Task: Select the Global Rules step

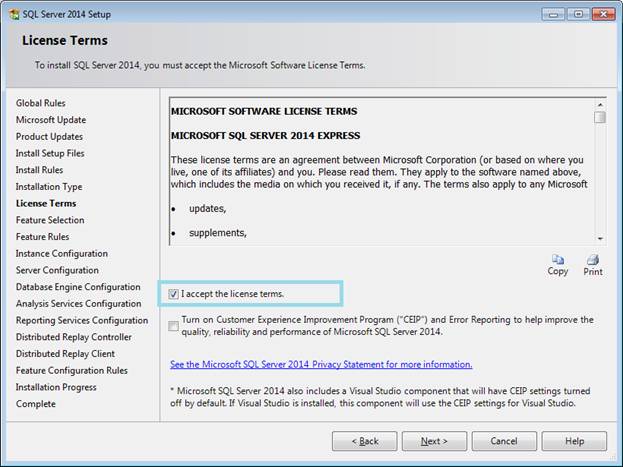Action: click(41, 103)
